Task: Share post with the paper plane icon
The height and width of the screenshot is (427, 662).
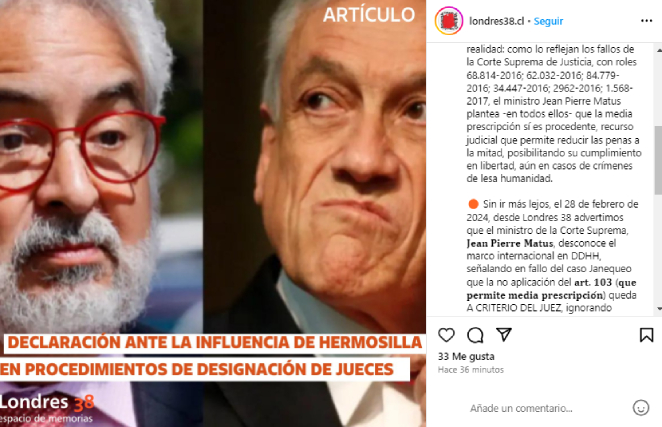Action: (x=504, y=335)
